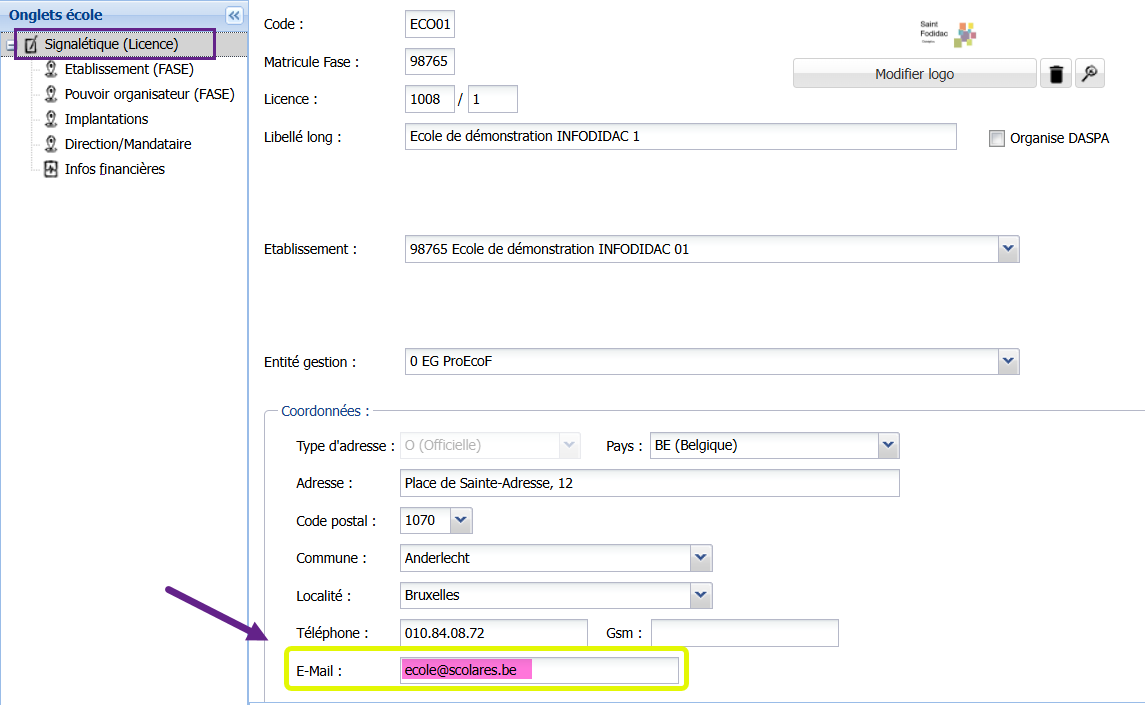Image resolution: width=1145 pixels, height=705 pixels.
Task: Select Direction/Mandataire in the tree
Action: (128, 144)
